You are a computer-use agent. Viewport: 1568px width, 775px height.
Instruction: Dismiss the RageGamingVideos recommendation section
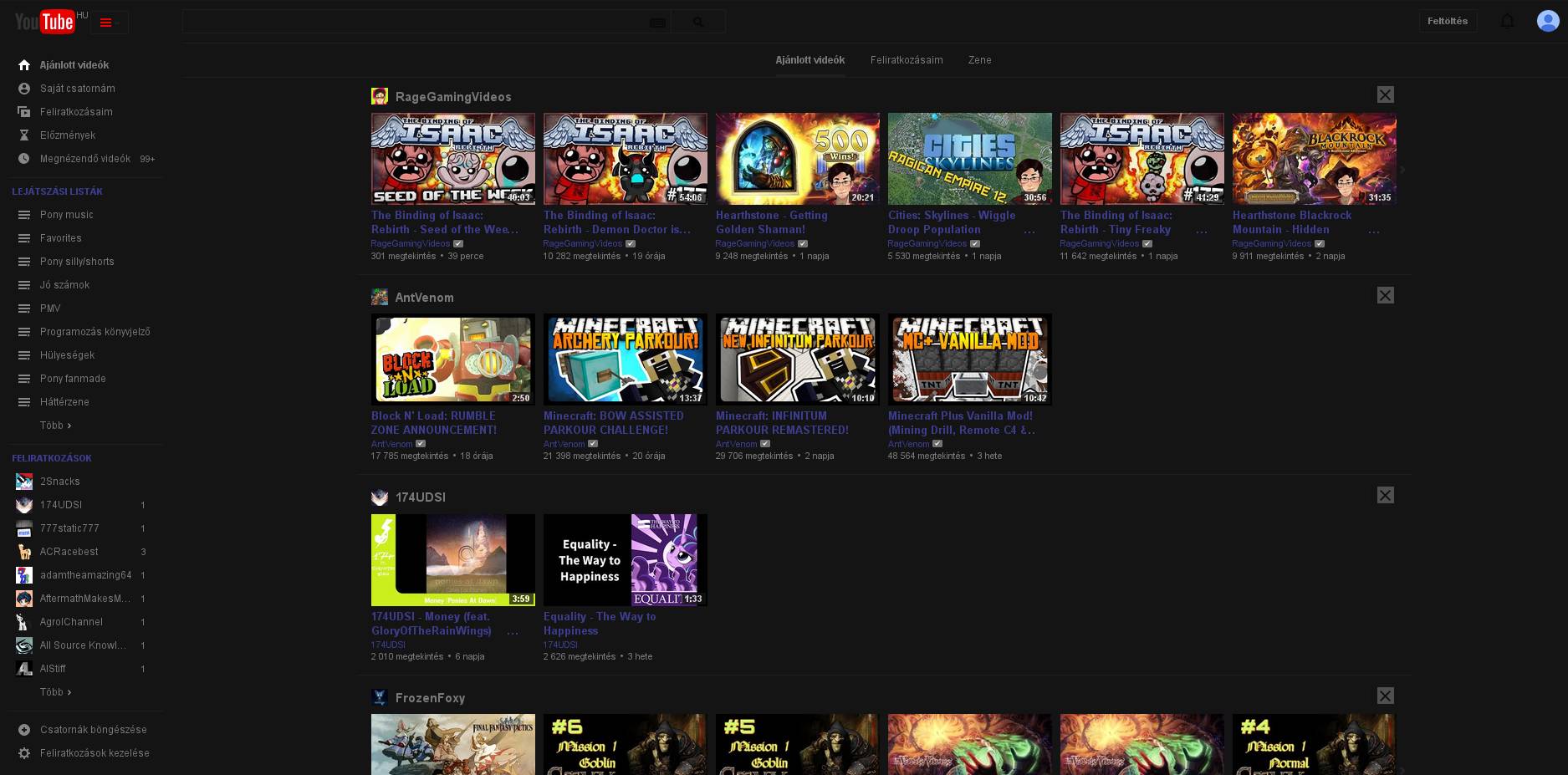tap(1386, 95)
